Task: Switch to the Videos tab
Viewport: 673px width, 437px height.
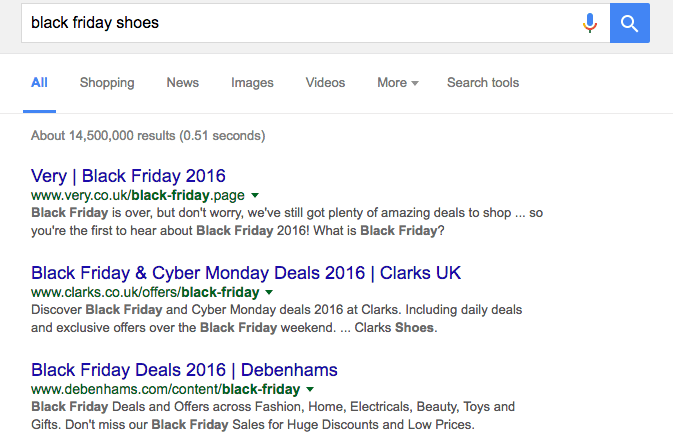Action: [x=325, y=83]
